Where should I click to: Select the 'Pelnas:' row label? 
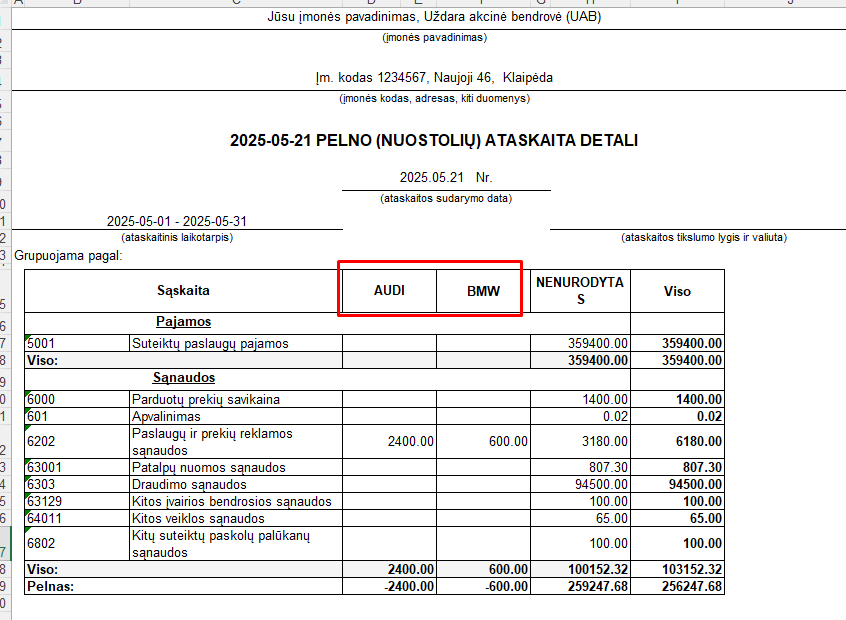183,587
